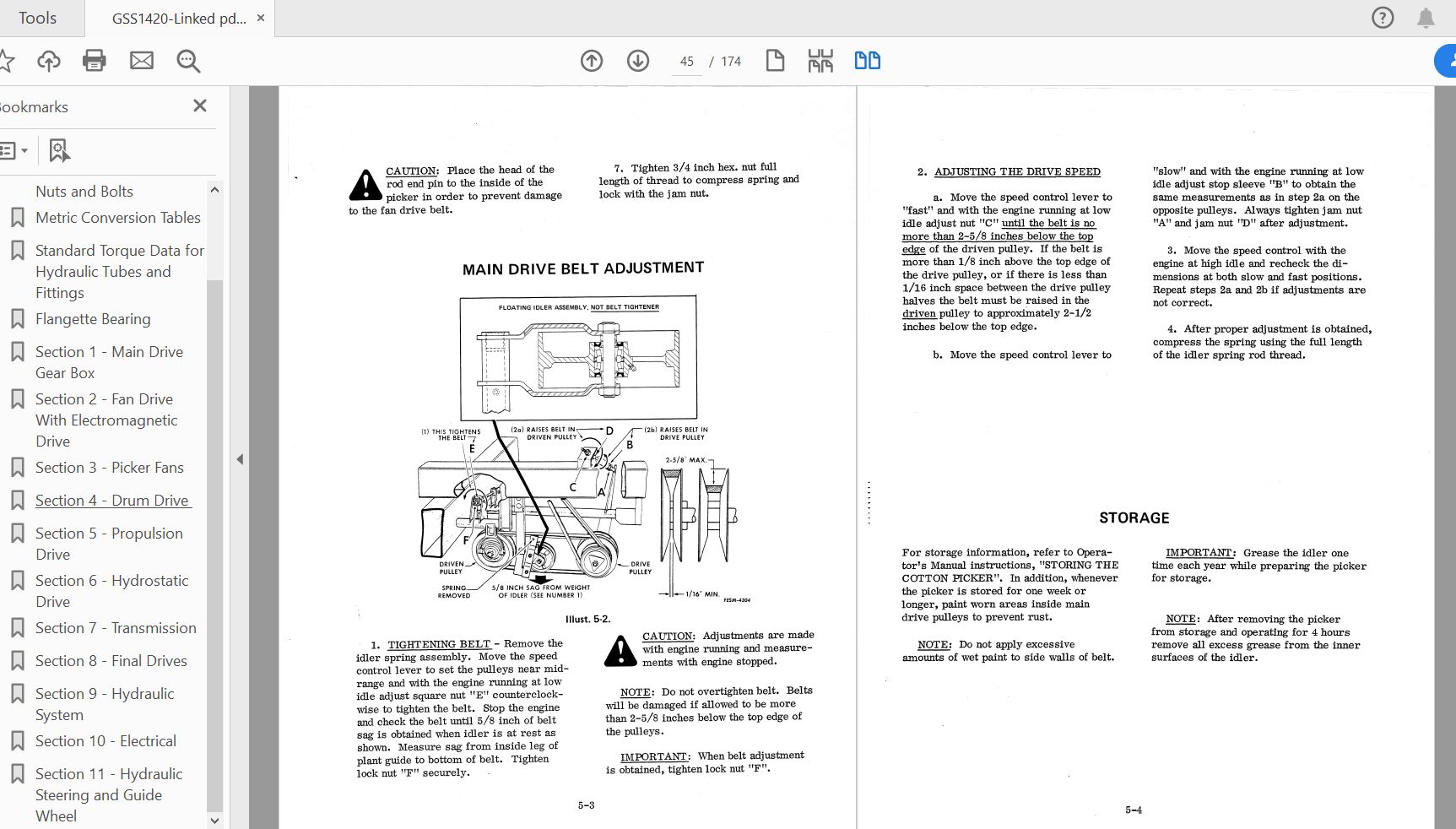
Task: Close the Bookmarks panel
Action: (x=200, y=106)
